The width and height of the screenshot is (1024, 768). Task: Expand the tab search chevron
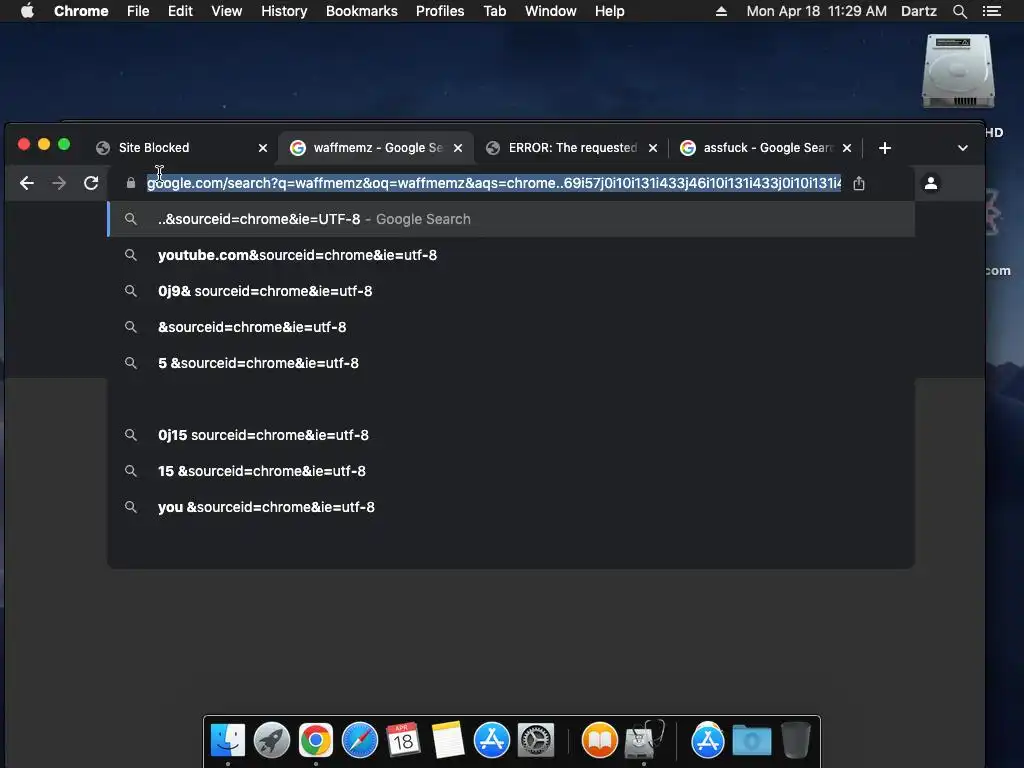click(963, 148)
